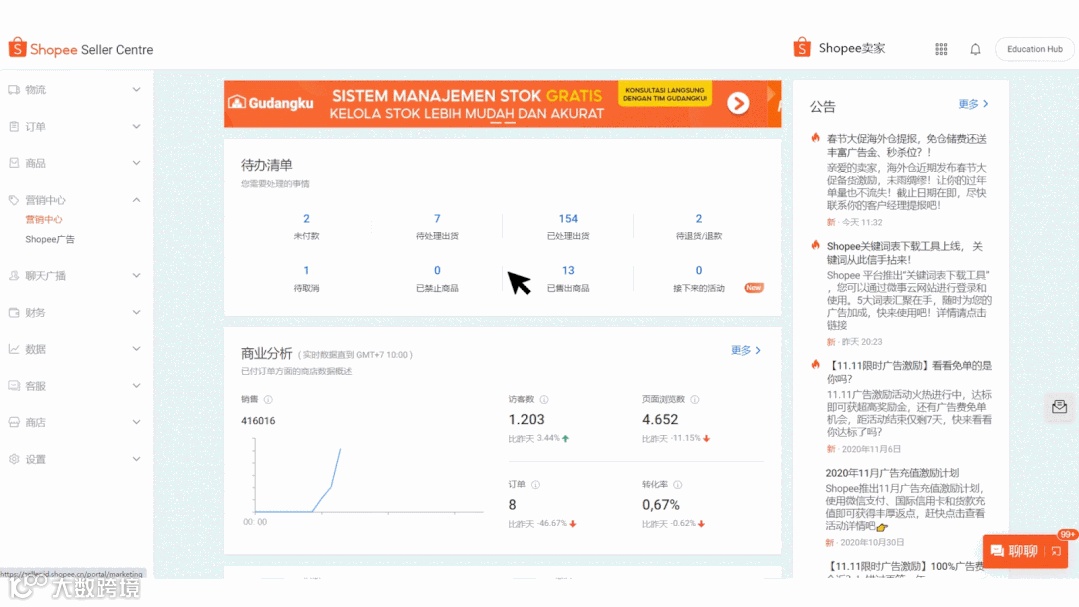Click second banner carousel indicator dot

[x=510, y=123]
